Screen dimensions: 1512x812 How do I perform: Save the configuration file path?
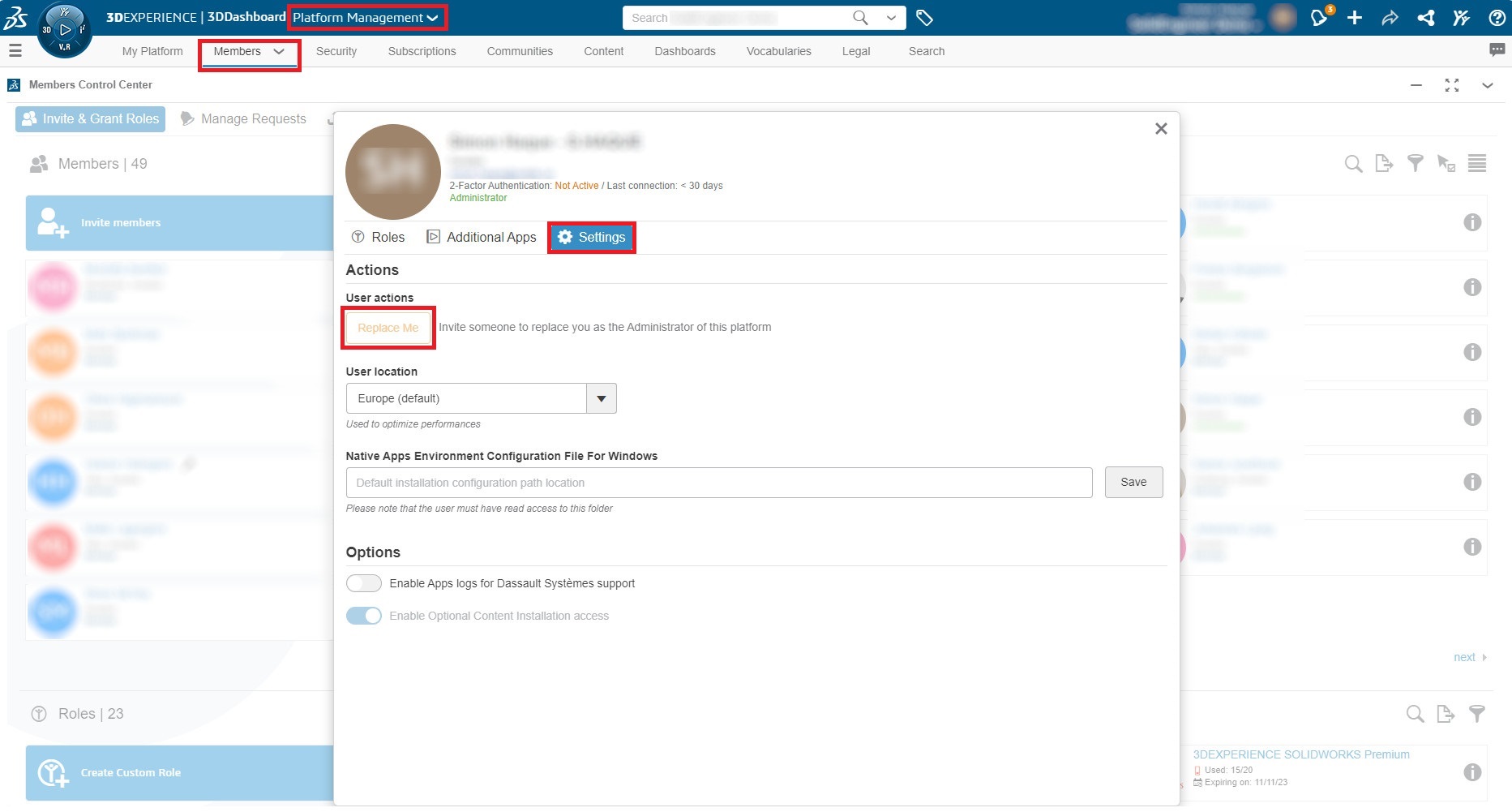[1133, 482]
